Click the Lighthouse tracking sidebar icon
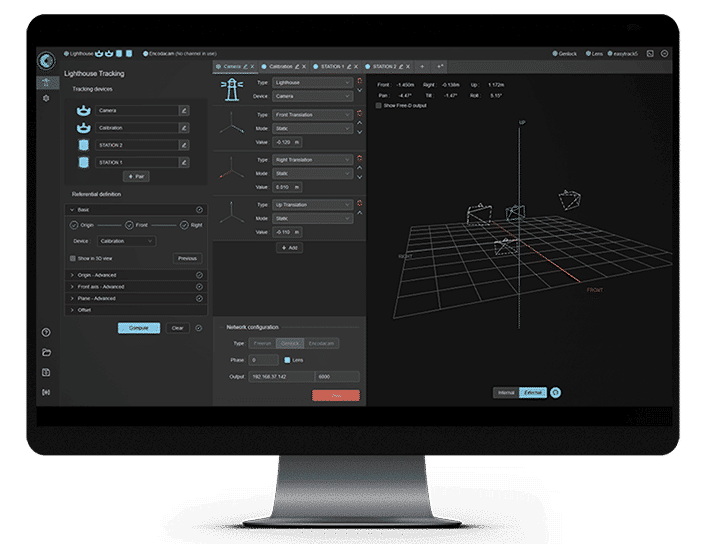 click(x=46, y=82)
